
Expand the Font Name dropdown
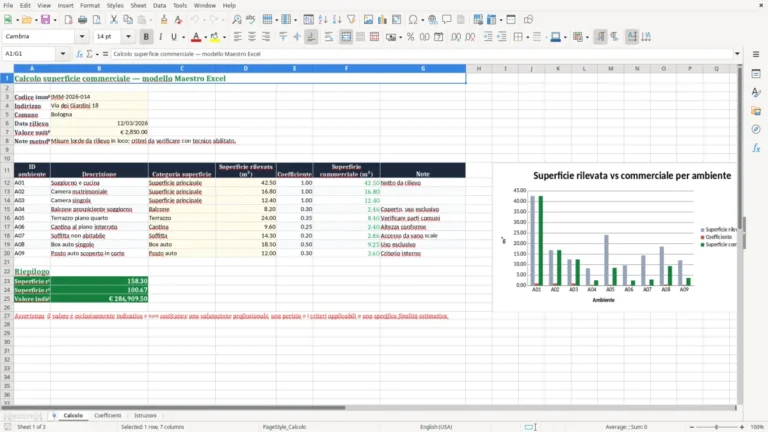[x=82, y=37]
